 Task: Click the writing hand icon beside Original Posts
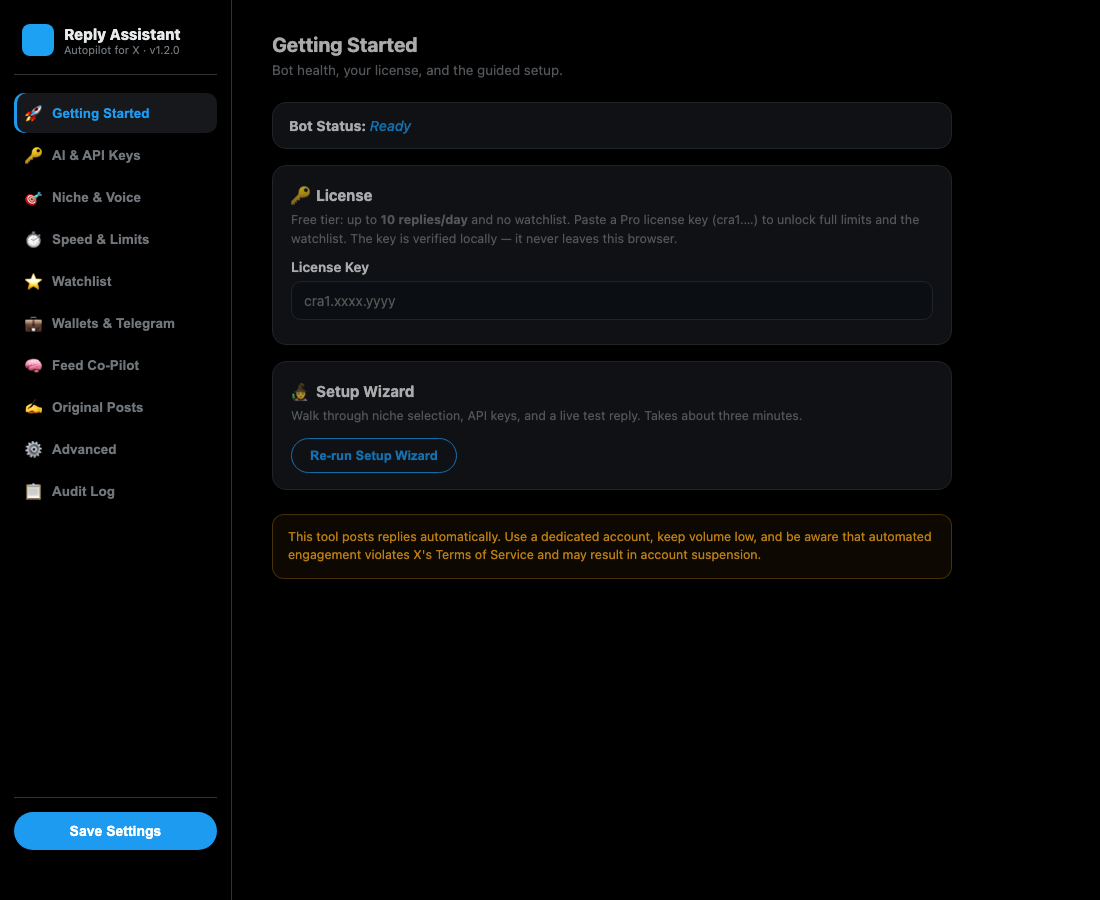pos(33,408)
